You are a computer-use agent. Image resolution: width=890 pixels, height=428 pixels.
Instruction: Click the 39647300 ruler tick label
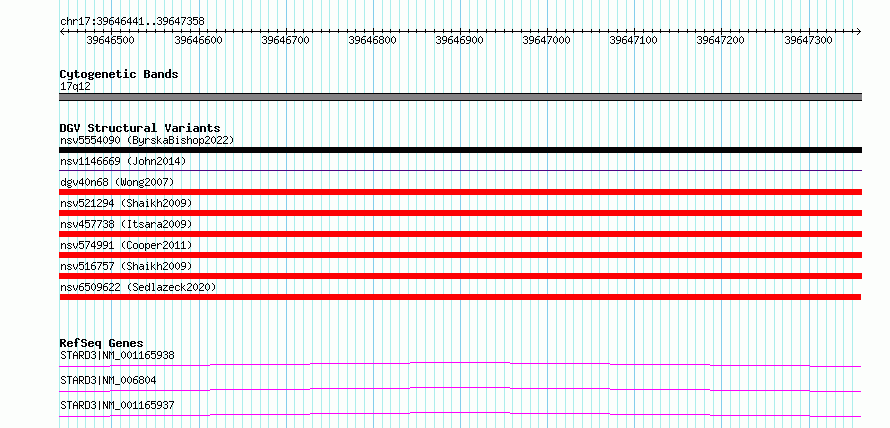(x=808, y=40)
